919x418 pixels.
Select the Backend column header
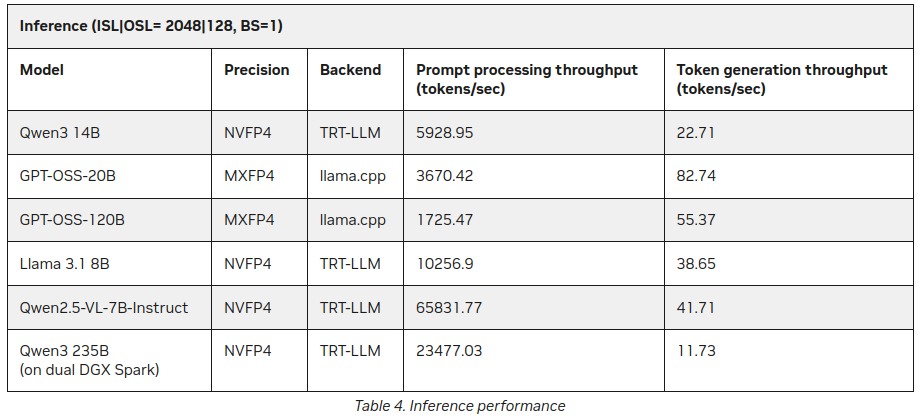click(x=350, y=70)
